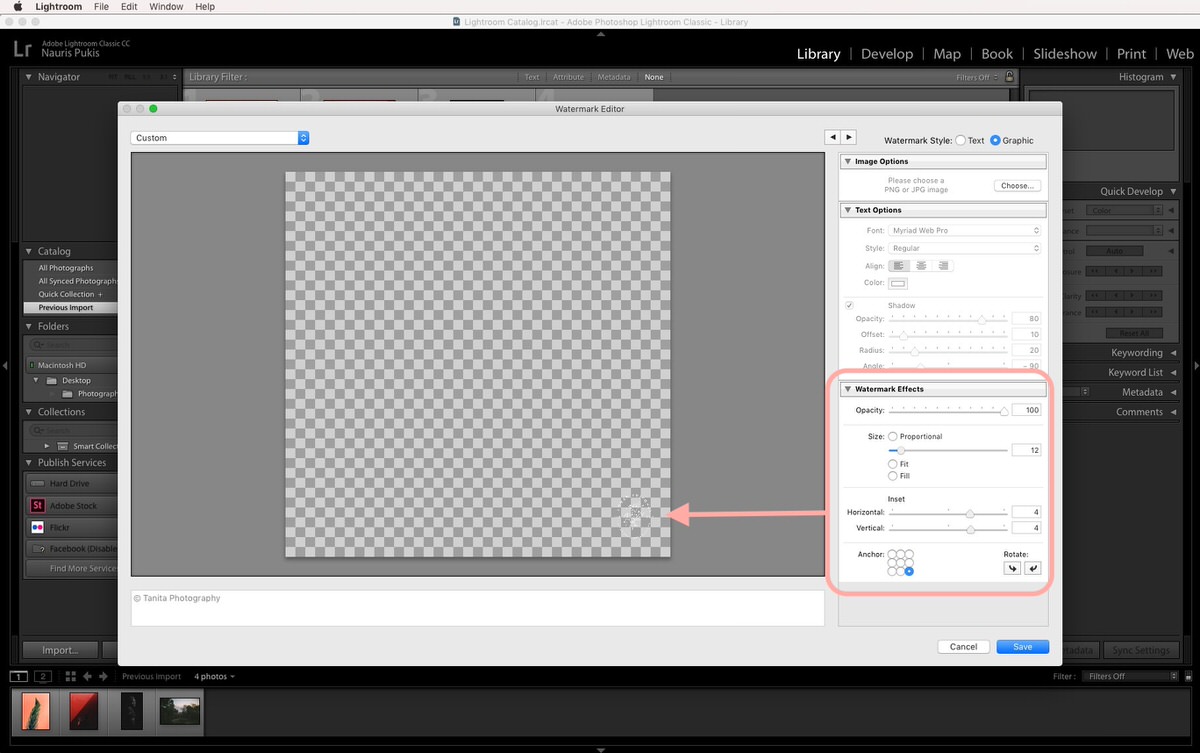Select the red photo thumbnail in filmstrip
This screenshot has width=1200, height=753.
pos(83,710)
